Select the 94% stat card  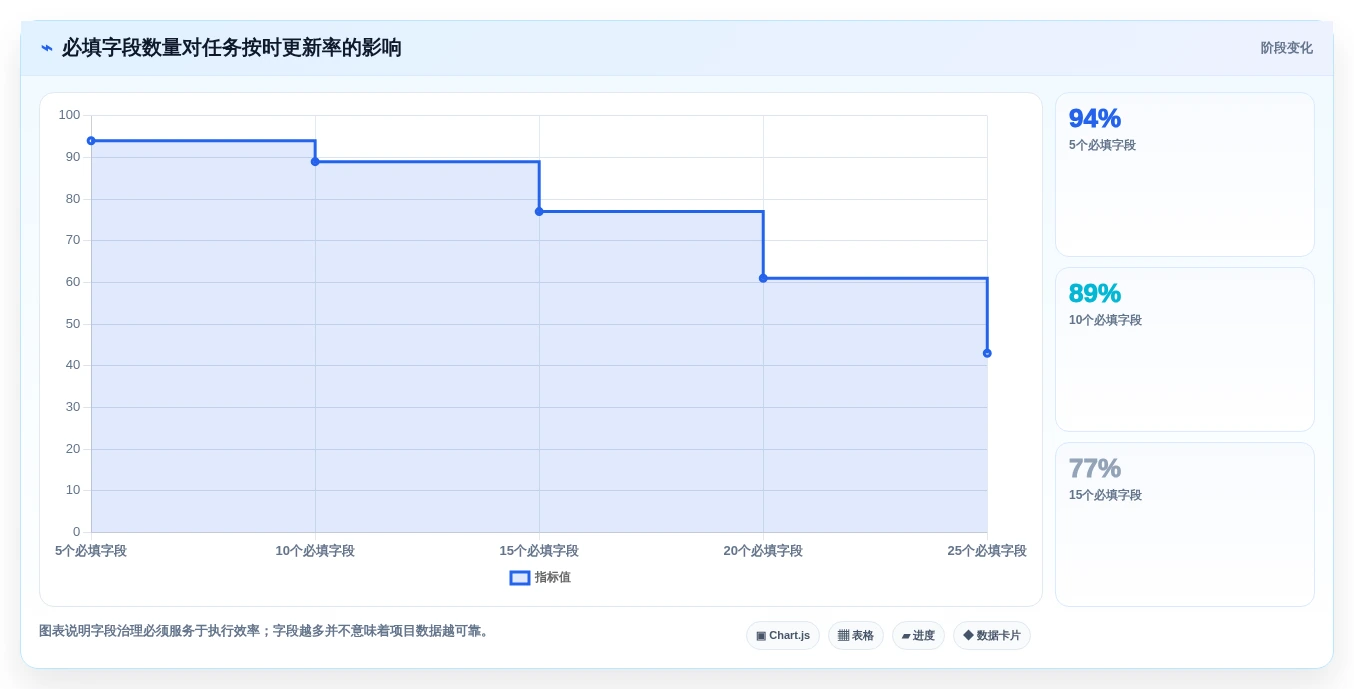1185,175
